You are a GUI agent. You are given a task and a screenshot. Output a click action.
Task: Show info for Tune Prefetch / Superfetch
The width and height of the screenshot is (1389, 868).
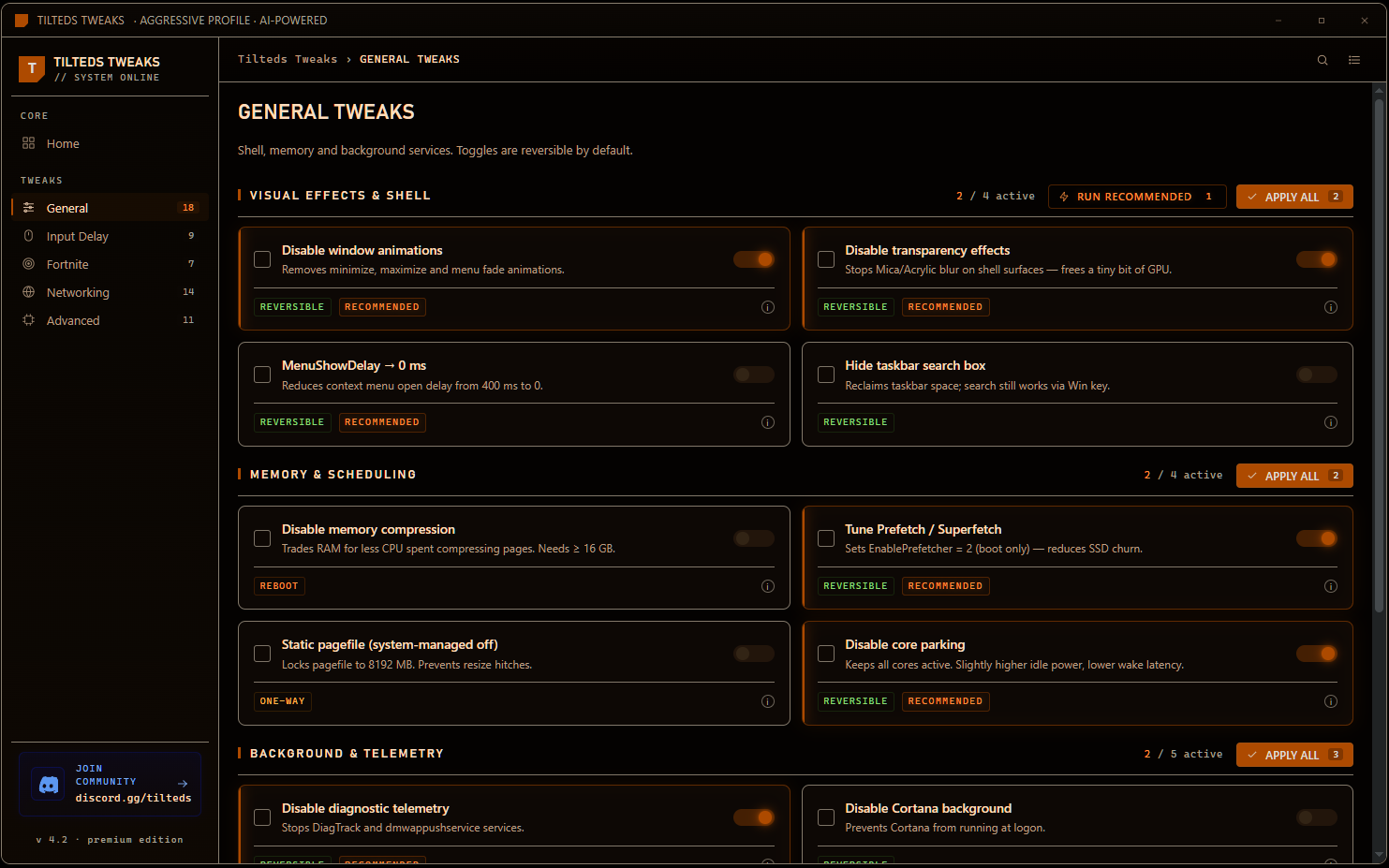coord(1331,586)
